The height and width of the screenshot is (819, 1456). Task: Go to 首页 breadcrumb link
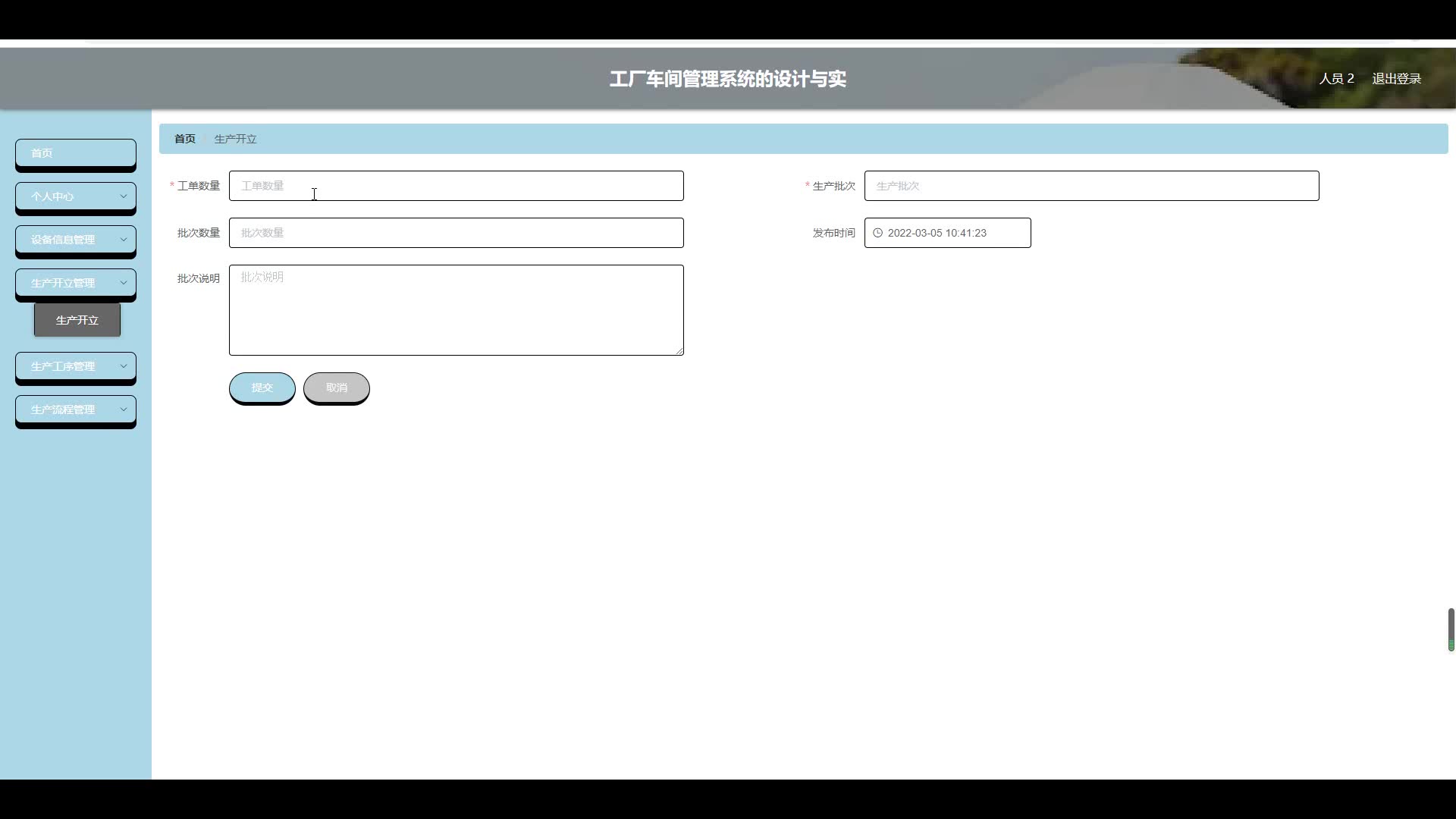(184, 139)
